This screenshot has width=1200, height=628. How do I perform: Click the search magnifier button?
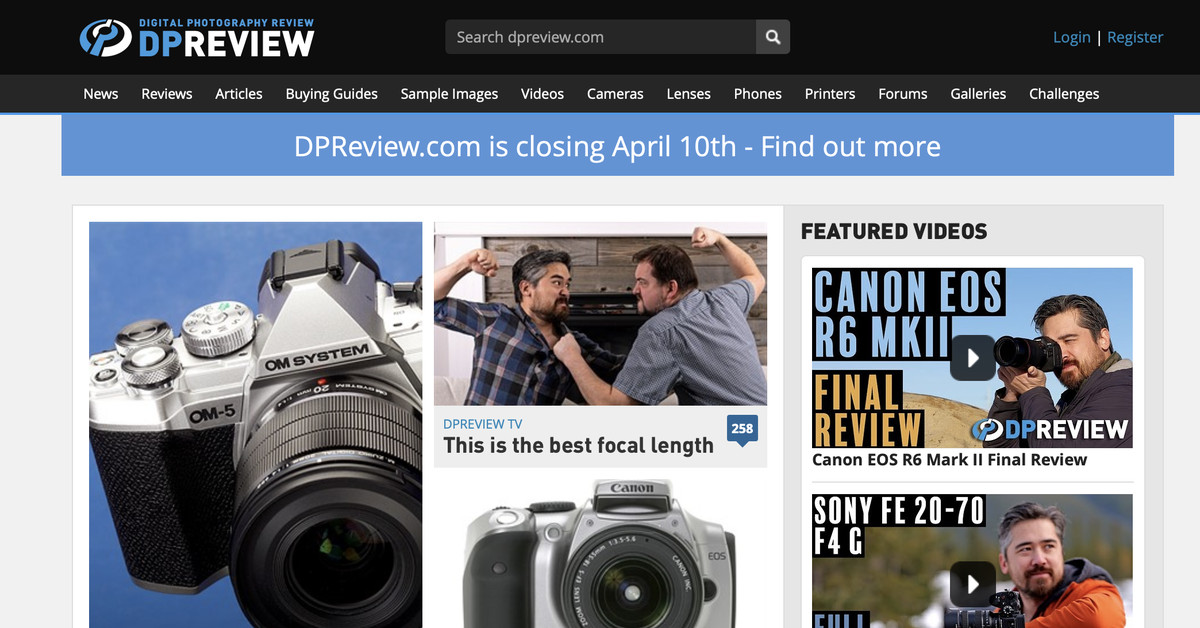[773, 37]
